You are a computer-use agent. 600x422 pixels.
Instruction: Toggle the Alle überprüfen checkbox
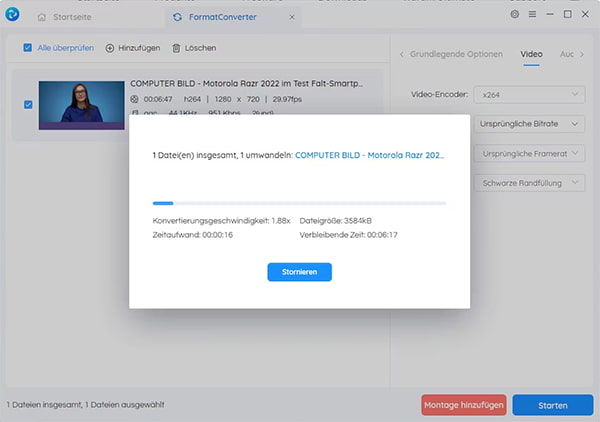point(28,47)
